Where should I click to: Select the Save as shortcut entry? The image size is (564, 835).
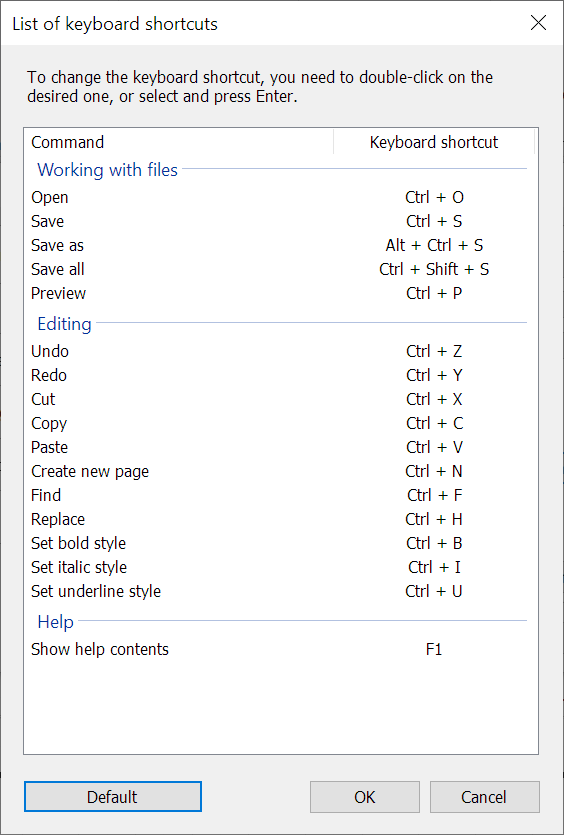(281, 245)
